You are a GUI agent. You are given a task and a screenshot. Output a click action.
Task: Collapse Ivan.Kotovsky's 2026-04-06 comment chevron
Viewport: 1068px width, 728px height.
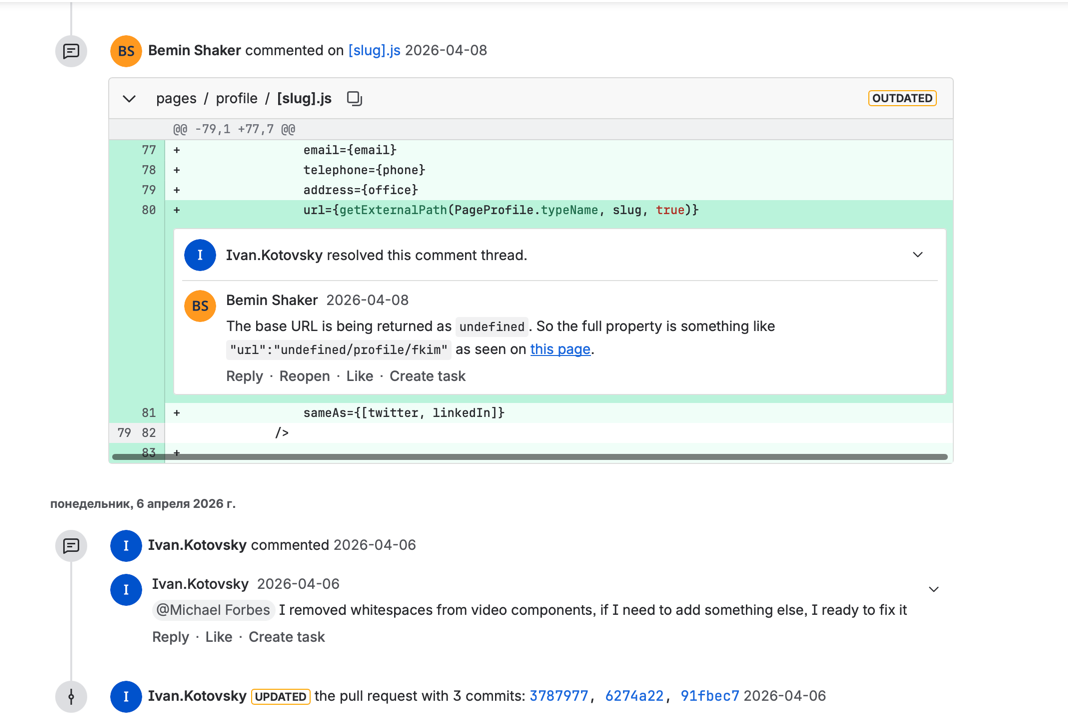(x=933, y=589)
